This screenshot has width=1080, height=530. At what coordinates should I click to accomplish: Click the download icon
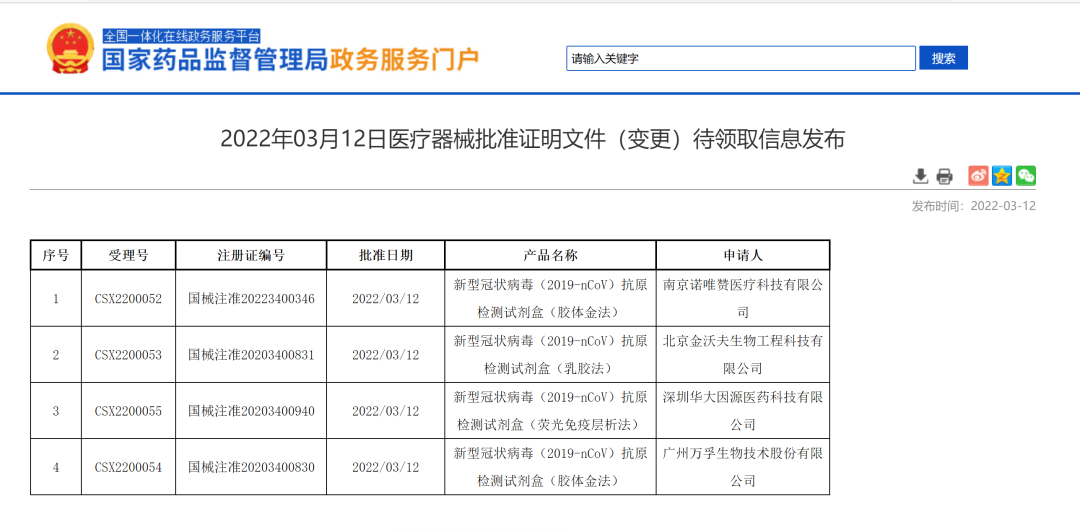920,176
